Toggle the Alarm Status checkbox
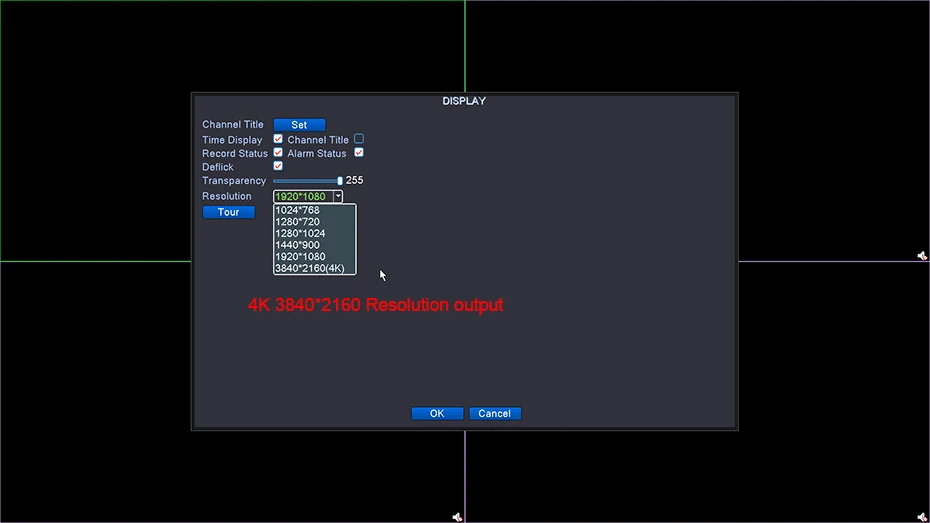 pos(359,152)
